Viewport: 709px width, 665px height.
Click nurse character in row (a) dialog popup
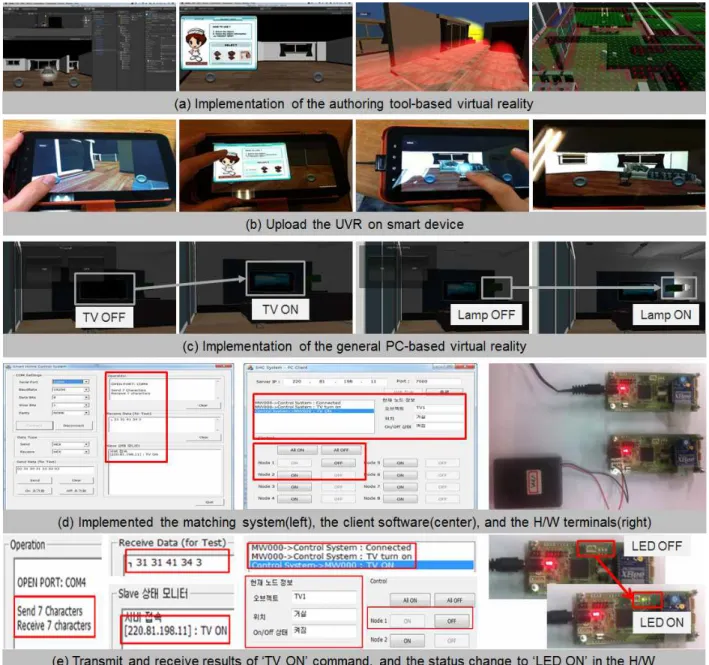(x=196, y=42)
